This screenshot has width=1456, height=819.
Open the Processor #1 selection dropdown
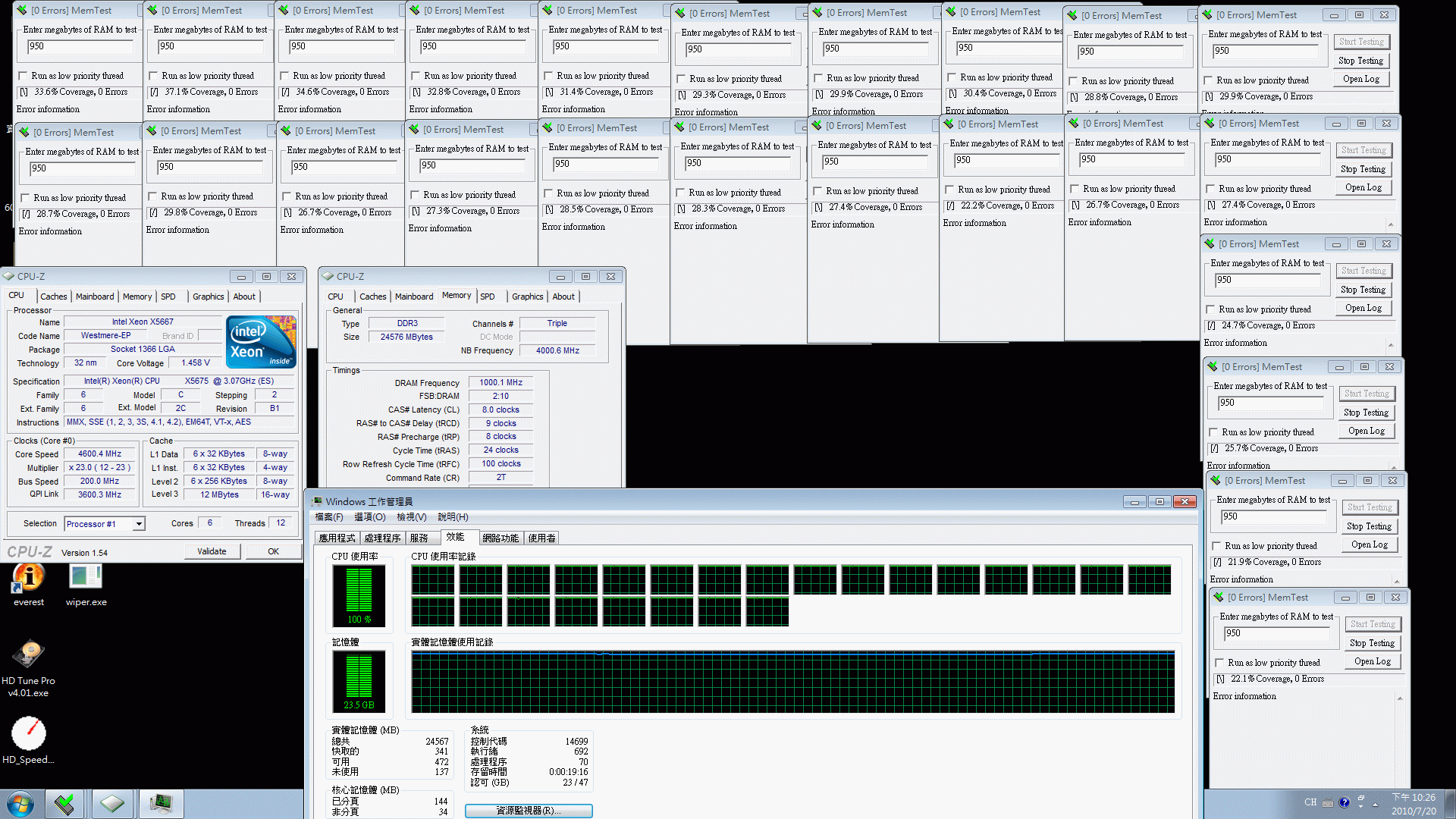pyautogui.click(x=139, y=524)
